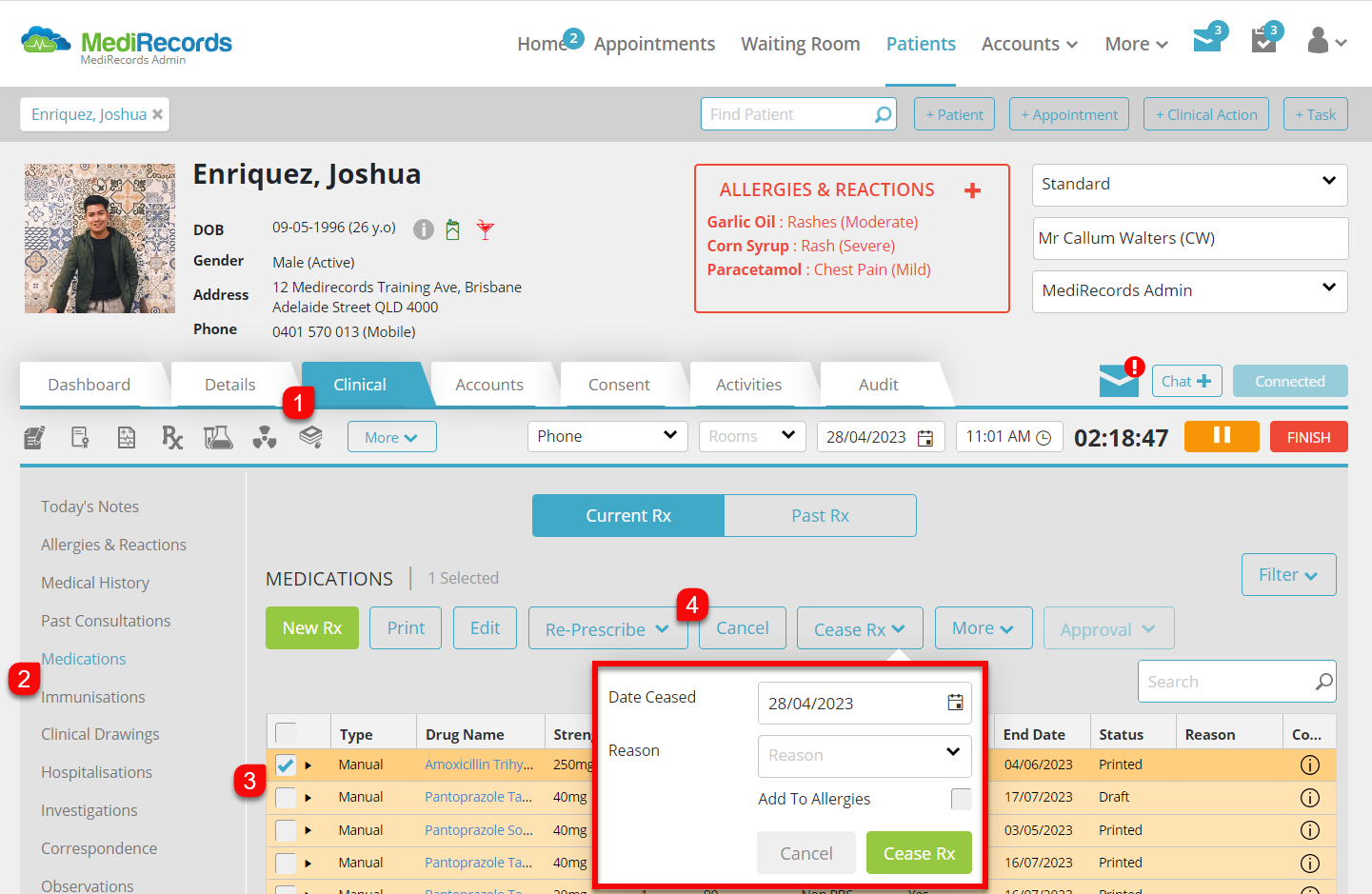Switch to the Details tab
This screenshot has height=894, width=1372.
(229, 385)
